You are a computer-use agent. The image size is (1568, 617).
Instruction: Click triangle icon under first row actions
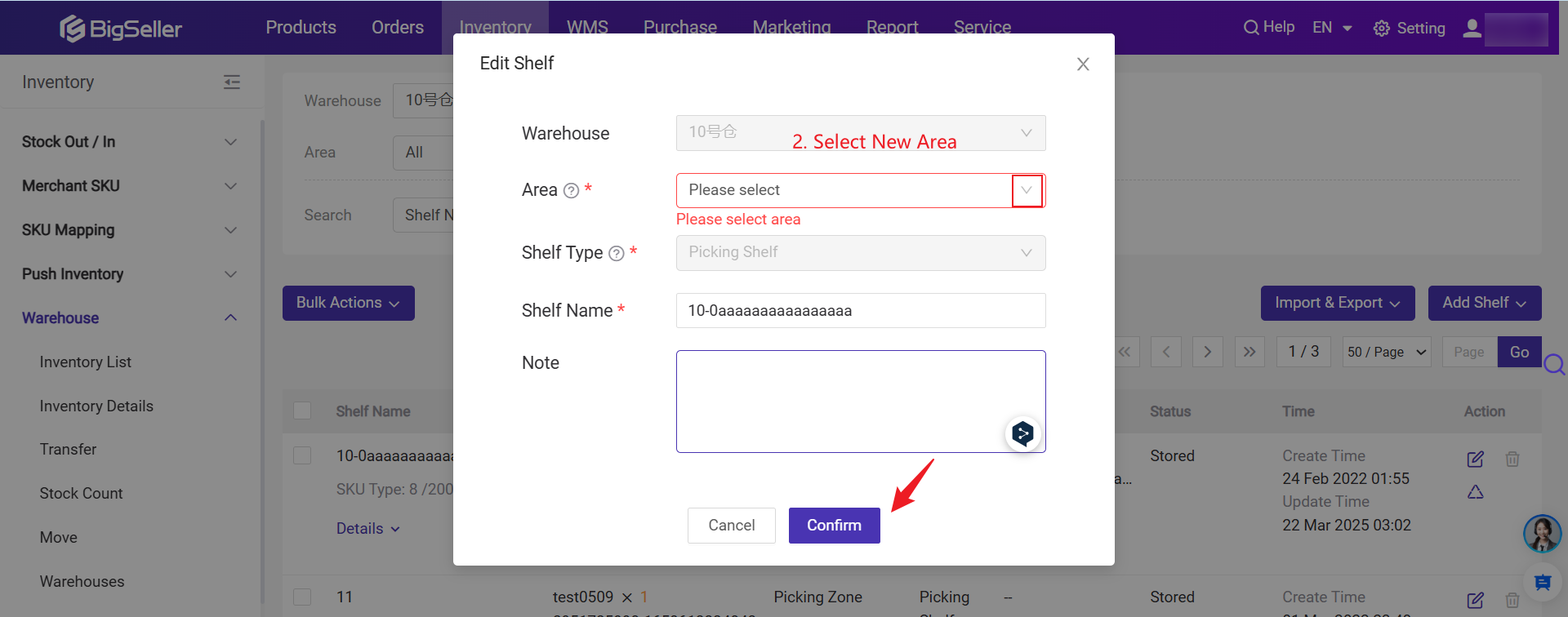point(1475,492)
